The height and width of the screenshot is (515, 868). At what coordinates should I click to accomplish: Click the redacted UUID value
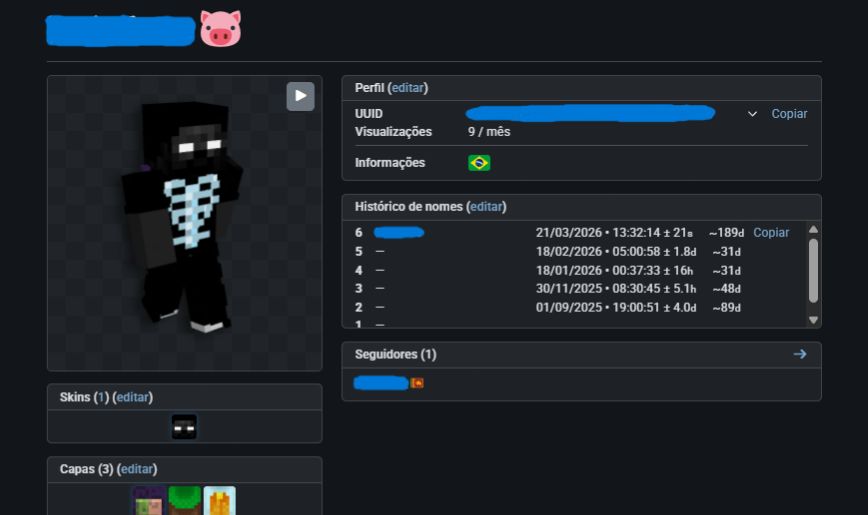[590, 113]
